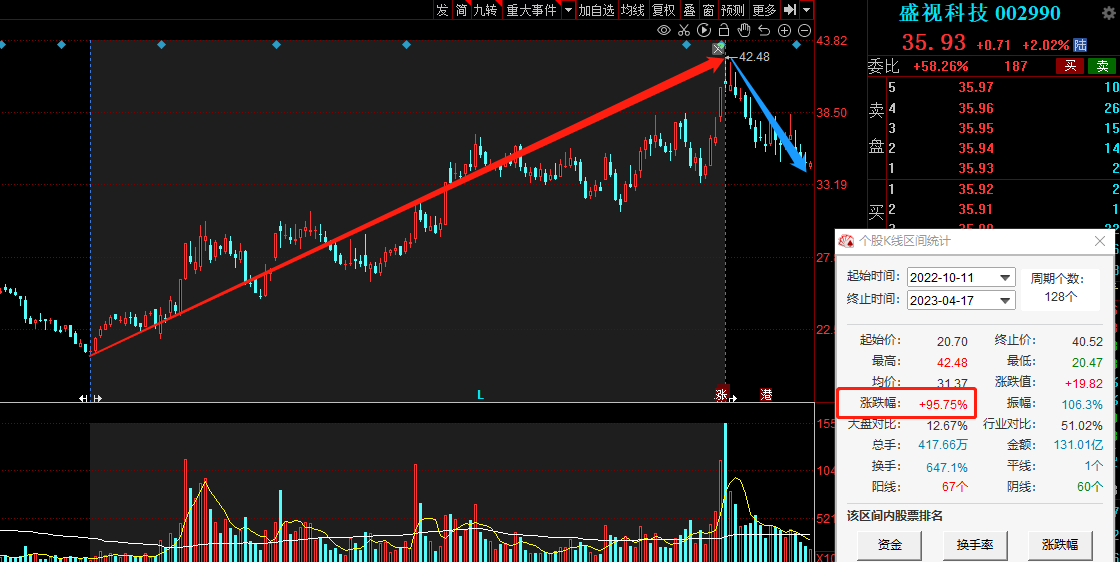Select the scissors cut tool

[x=684, y=30]
